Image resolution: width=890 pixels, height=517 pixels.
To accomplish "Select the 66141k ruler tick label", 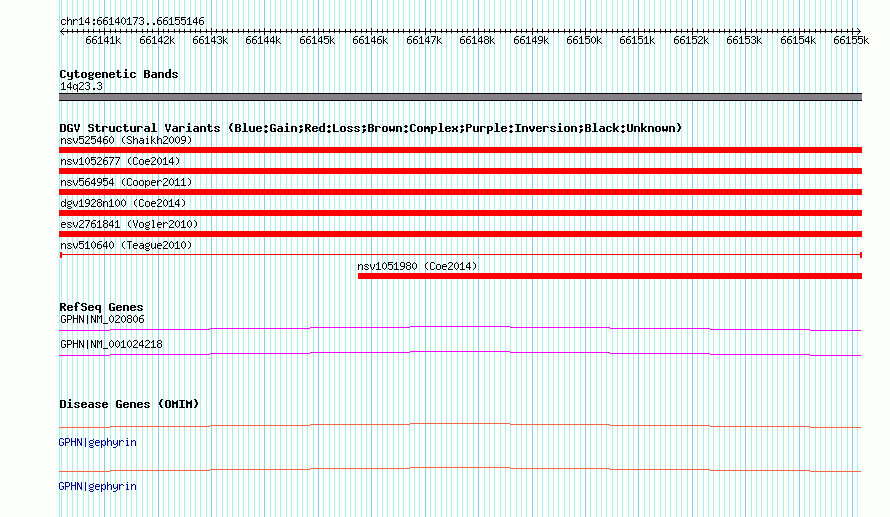I will point(103,40).
